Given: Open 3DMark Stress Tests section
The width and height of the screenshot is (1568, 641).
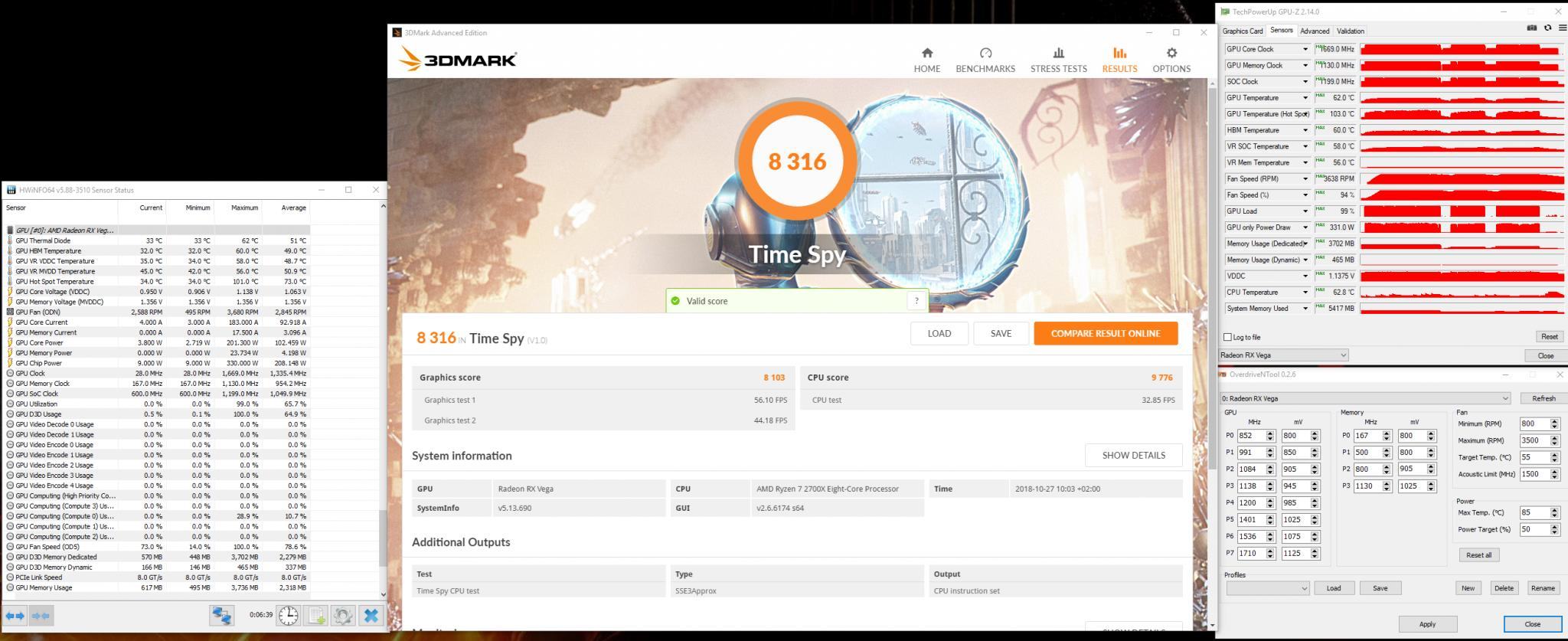Looking at the screenshot, I should coord(1058,60).
